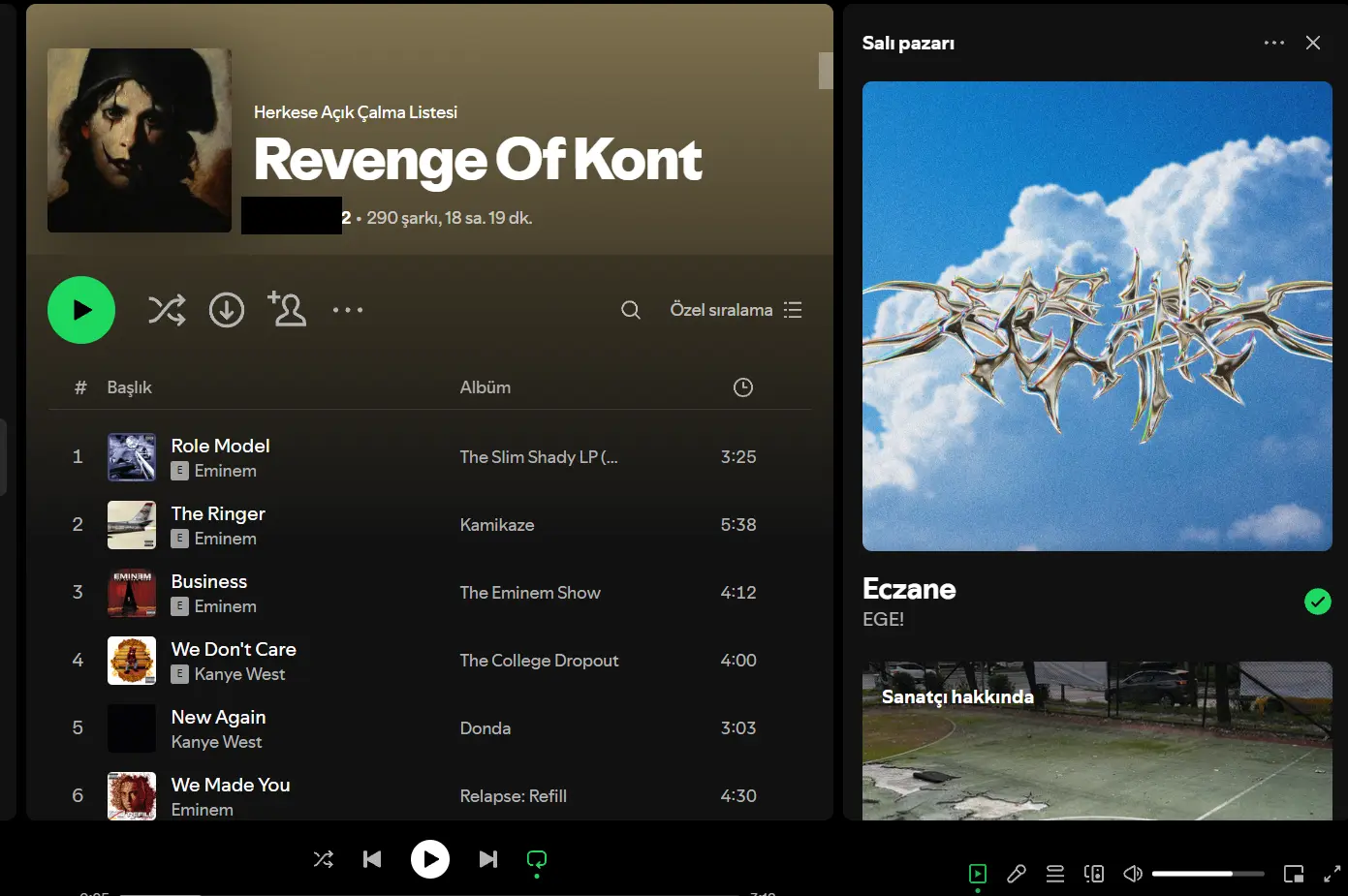Sort by the Albüm column header
The width and height of the screenshot is (1348, 896).
click(x=486, y=387)
